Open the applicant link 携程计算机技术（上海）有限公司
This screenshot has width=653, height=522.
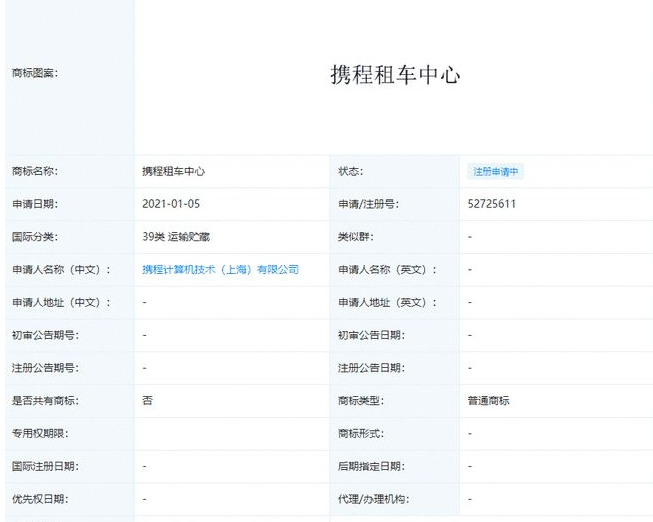click(x=220, y=270)
